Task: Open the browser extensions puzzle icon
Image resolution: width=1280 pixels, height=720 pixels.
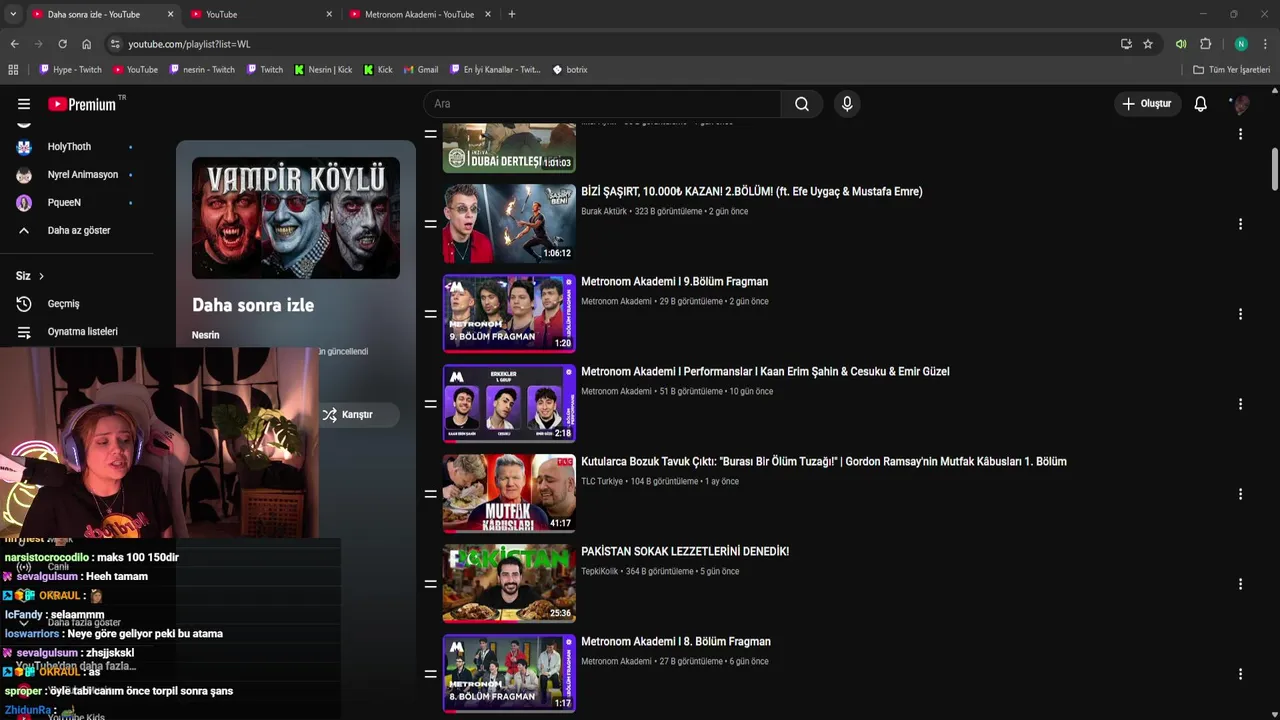Action: tap(1206, 44)
